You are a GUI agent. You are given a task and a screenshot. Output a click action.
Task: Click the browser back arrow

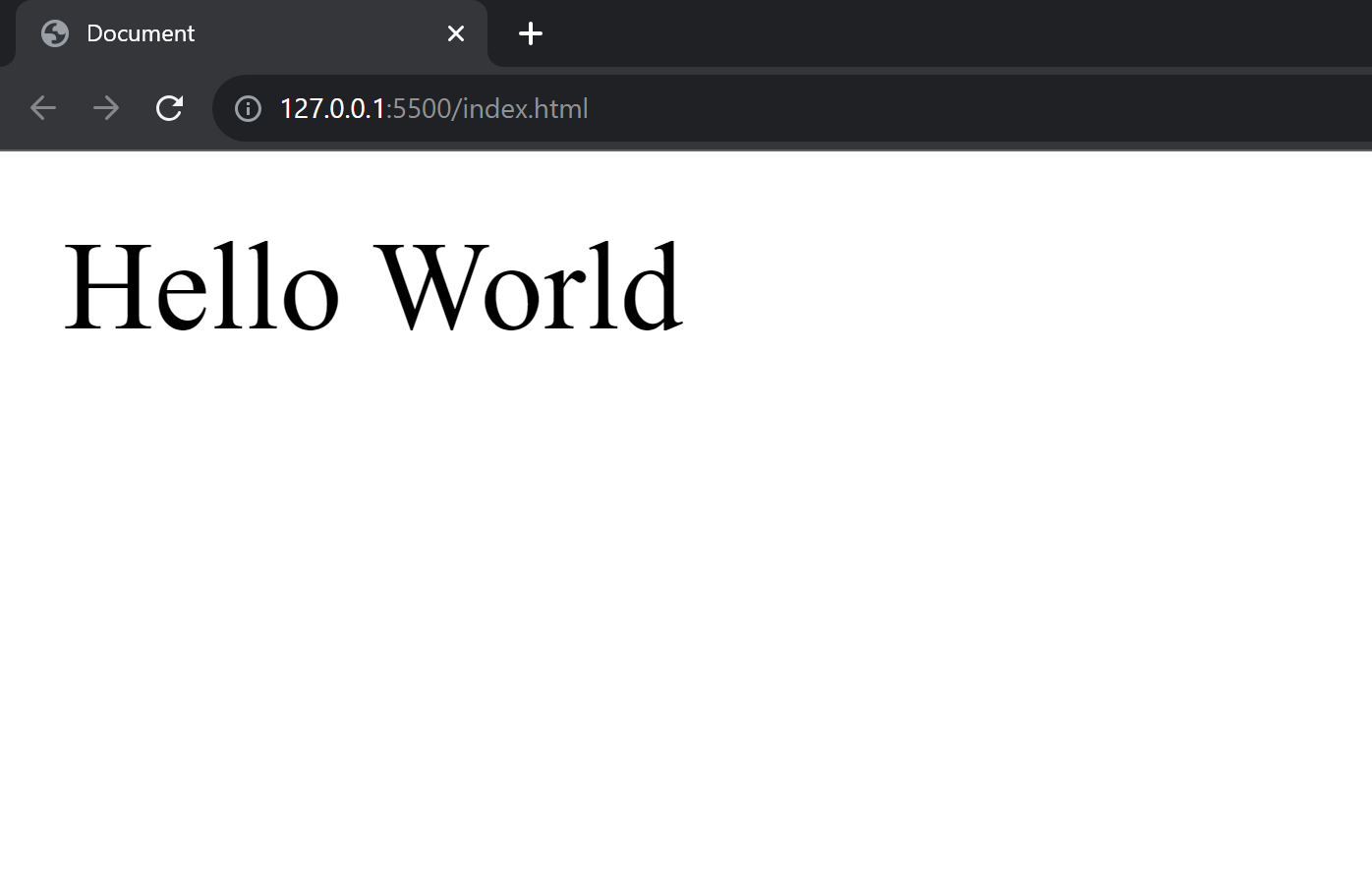[x=43, y=108]
